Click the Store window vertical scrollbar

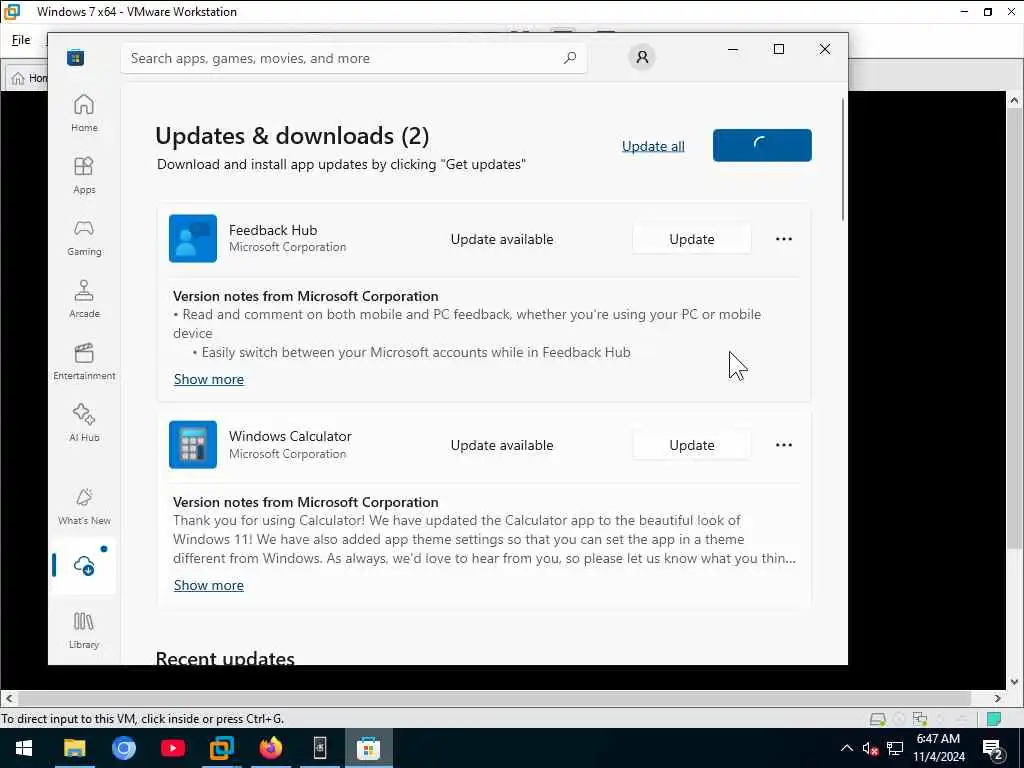click(843, 160)
